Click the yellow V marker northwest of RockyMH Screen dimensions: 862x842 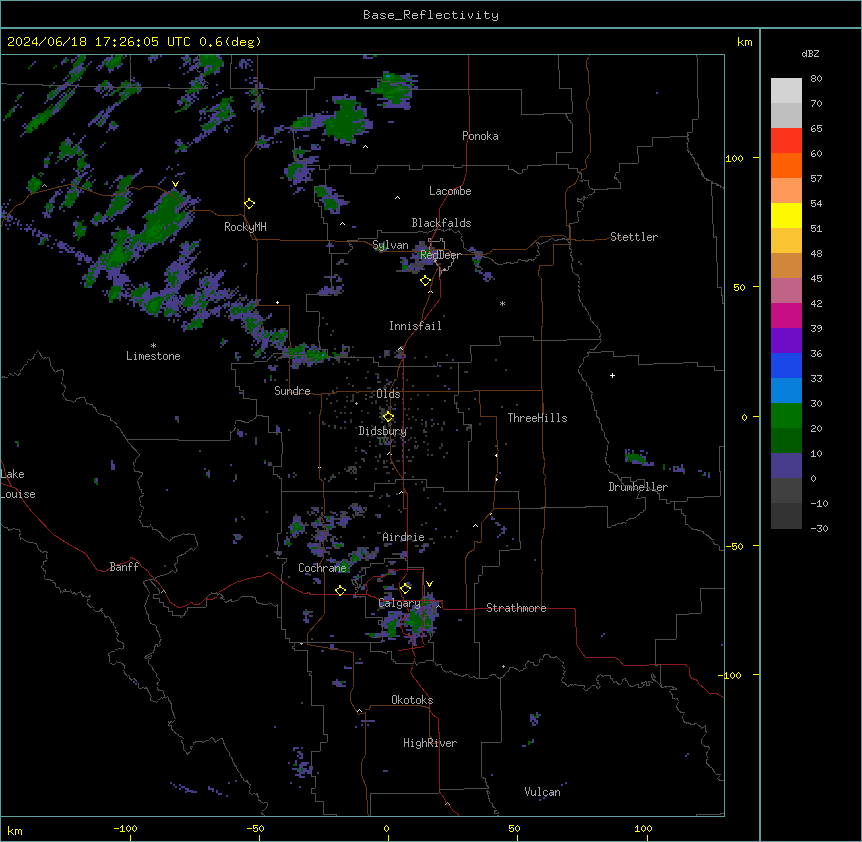coord(175,184)
